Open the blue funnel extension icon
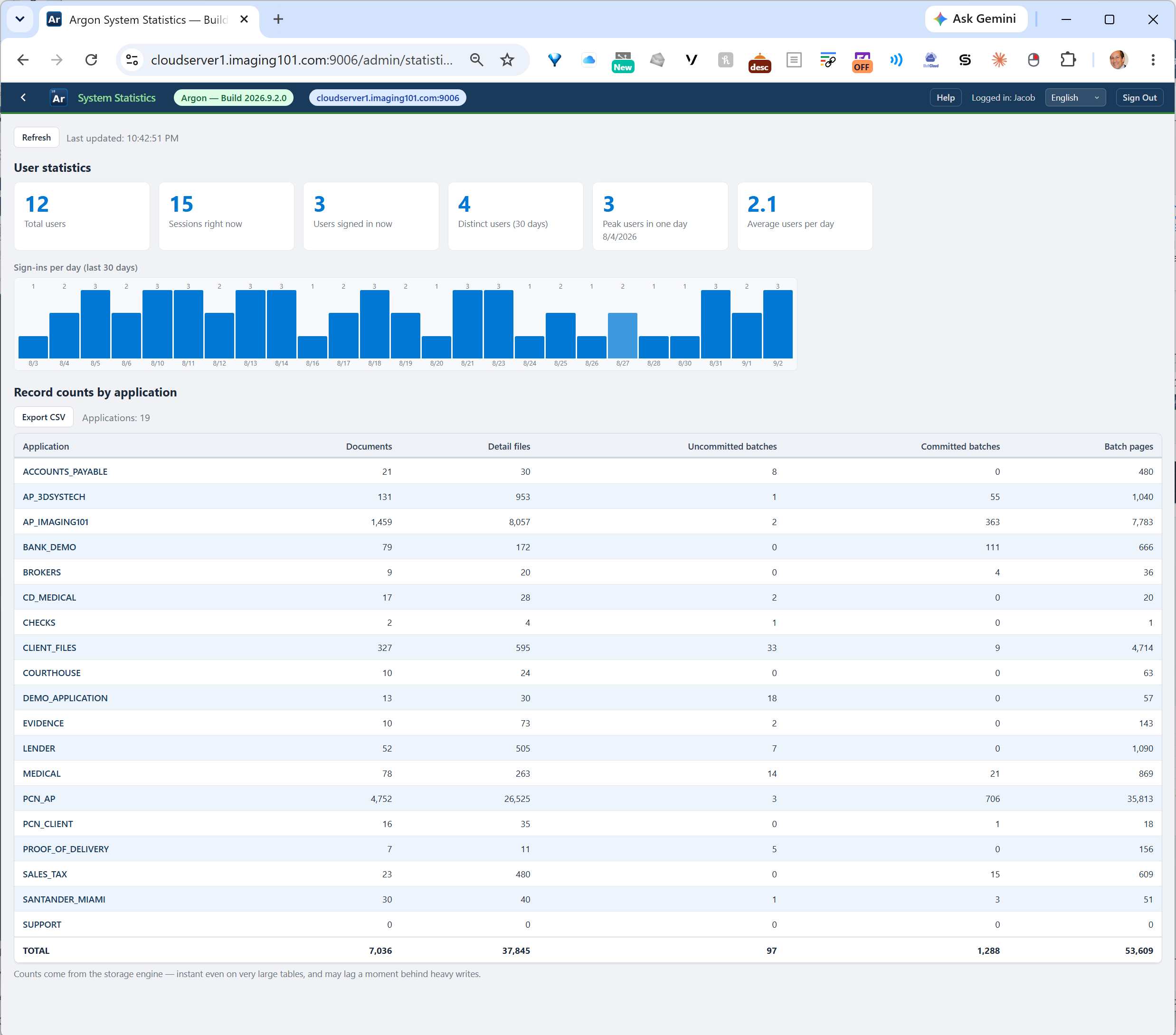Viewport: 1176px width, 1035px height. (554, 60)
